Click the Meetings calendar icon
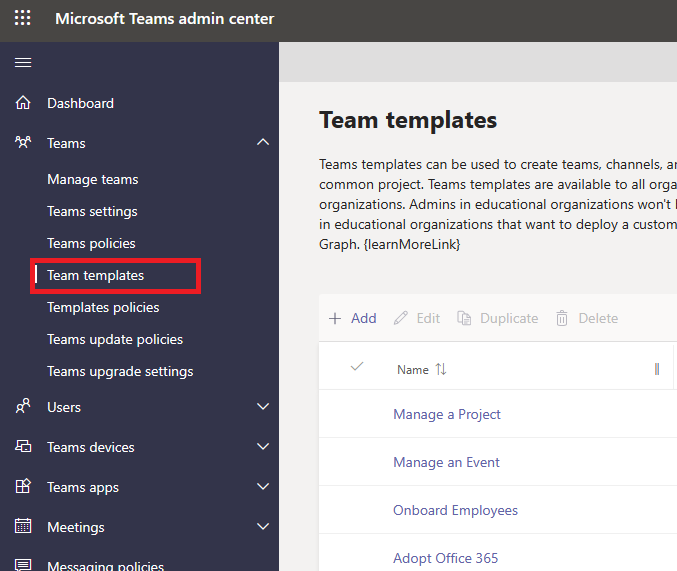 tap(23, 526)
